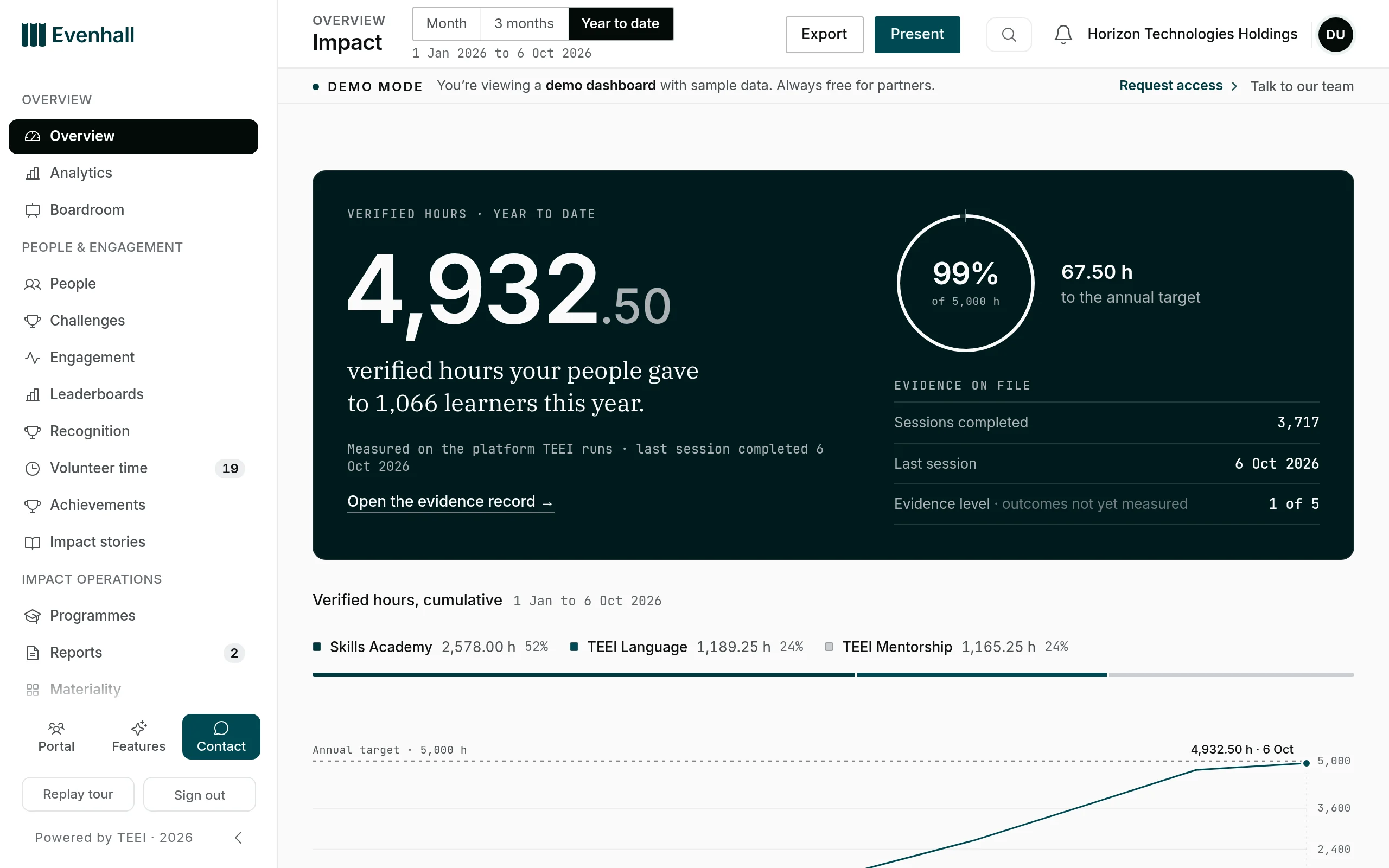Screen dimensions: 1389x868
Task: Click Horizon Technologies Holdings company name
Action: [x=1192, y=34]
